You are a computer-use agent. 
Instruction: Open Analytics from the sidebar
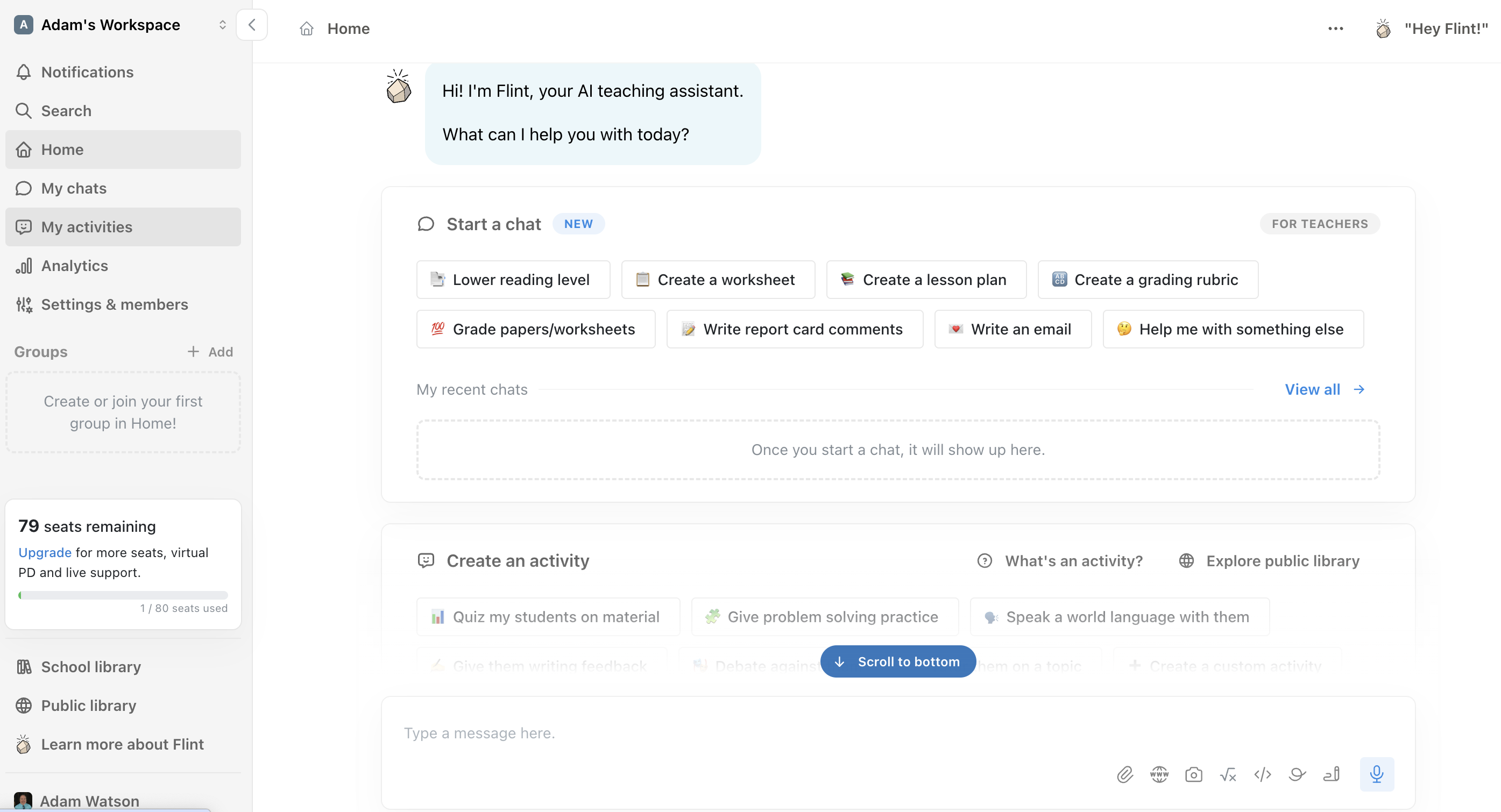tap(75, 266)
